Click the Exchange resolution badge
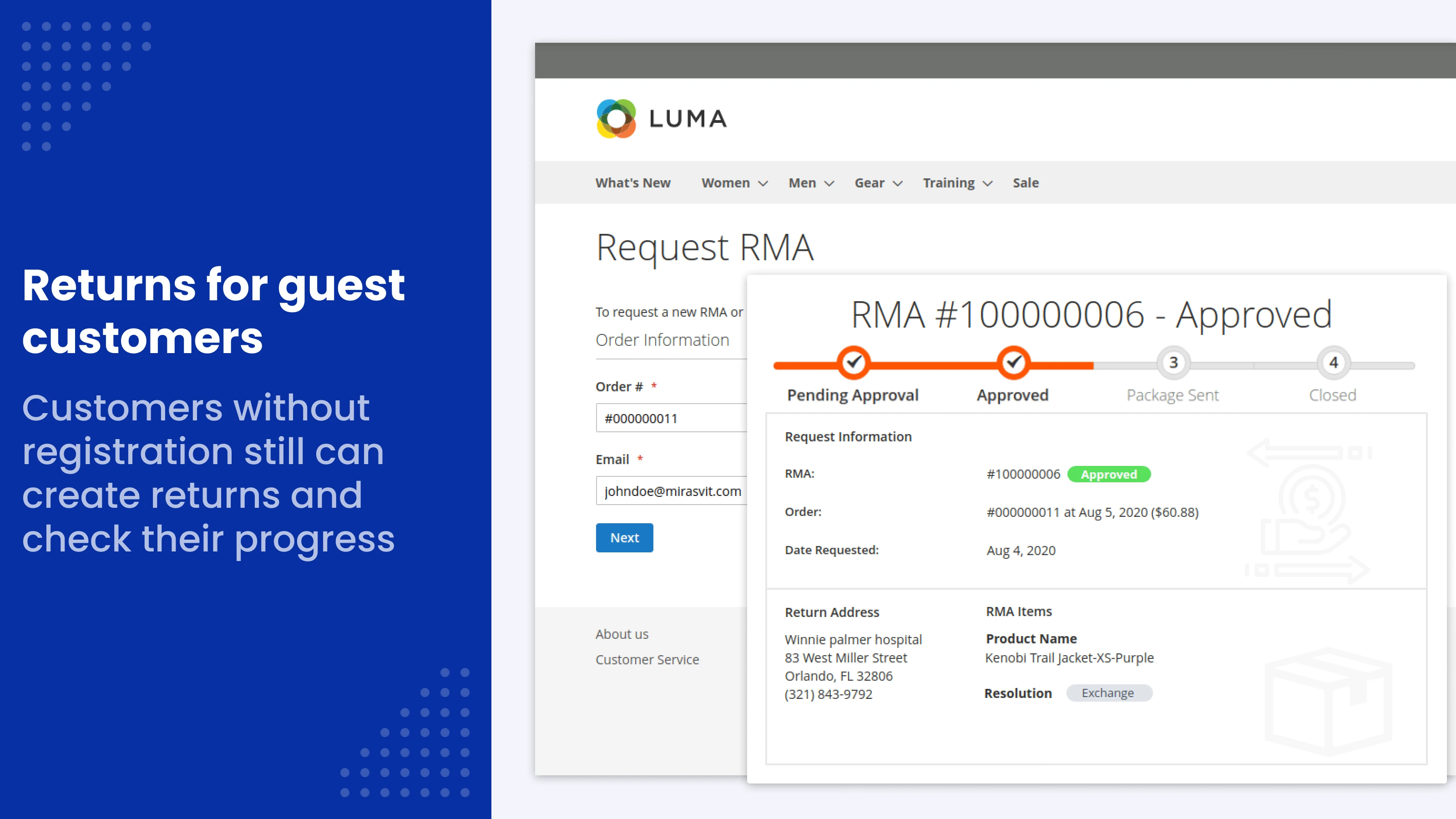The height and width of the screenshot is (819, 1456). click(1108, 693)
